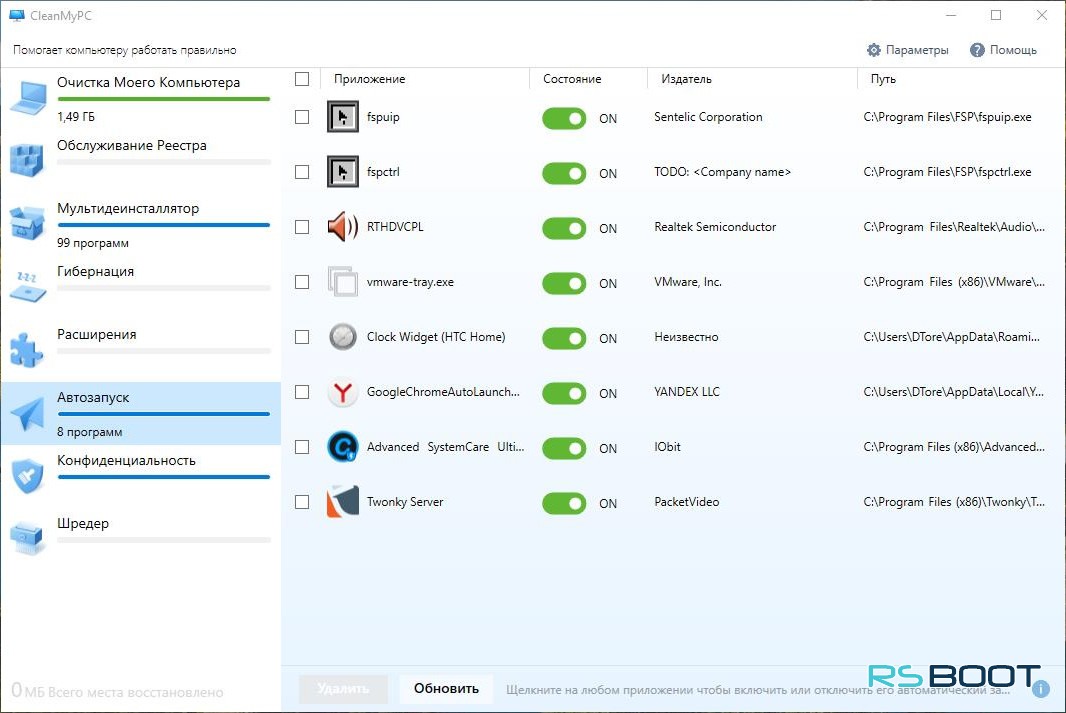Sort by Приложение column header
The width and height of the screenshot is (1066, 713).
click(x=369, y=79)
